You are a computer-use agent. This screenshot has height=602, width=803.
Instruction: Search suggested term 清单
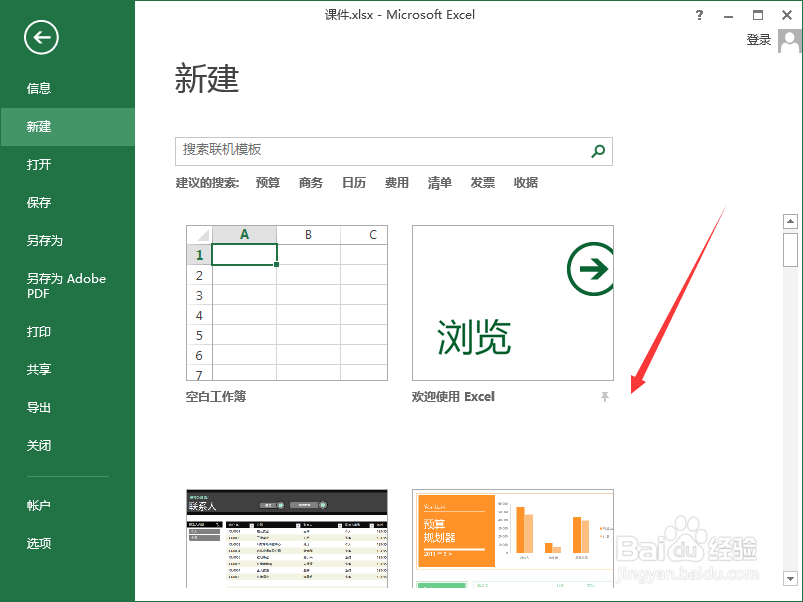tap(440, 183)
